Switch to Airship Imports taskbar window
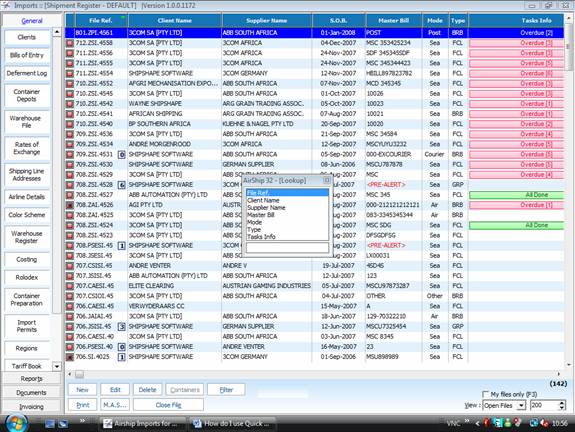 tap(143, 424)
